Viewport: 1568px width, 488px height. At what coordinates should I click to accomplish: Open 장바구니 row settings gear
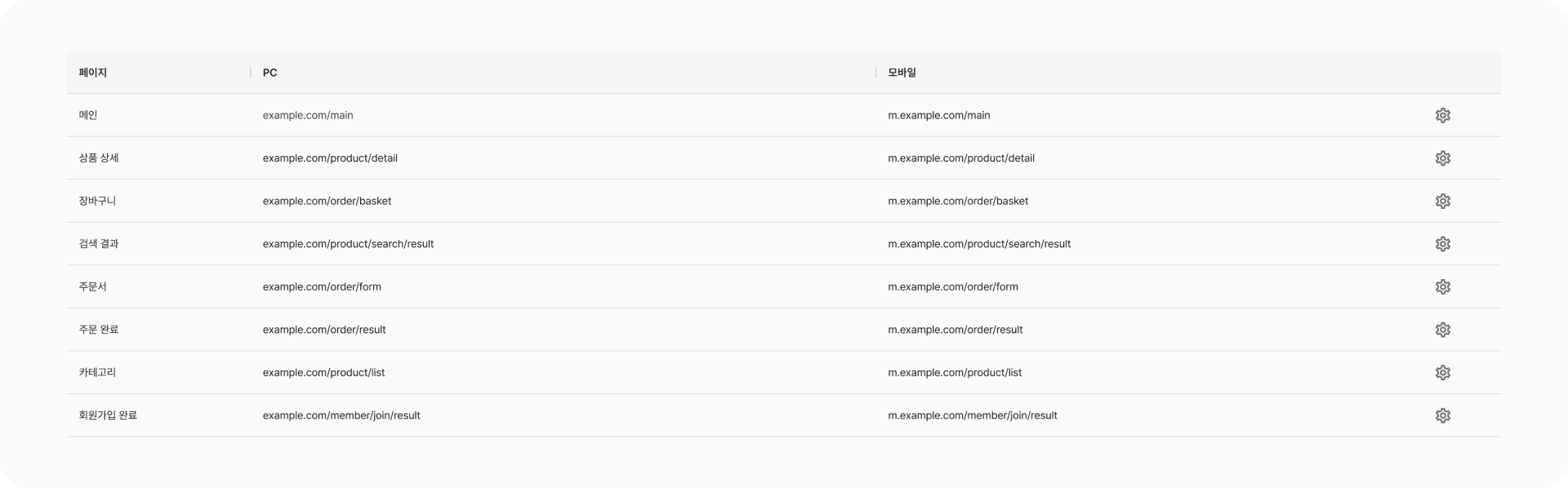pyautogui.click(x=1442, y=201)
